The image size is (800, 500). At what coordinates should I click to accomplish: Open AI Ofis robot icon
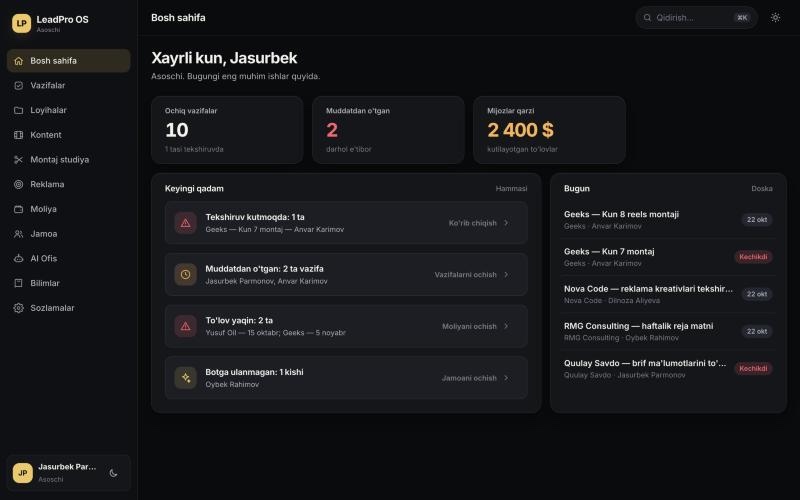18,258
